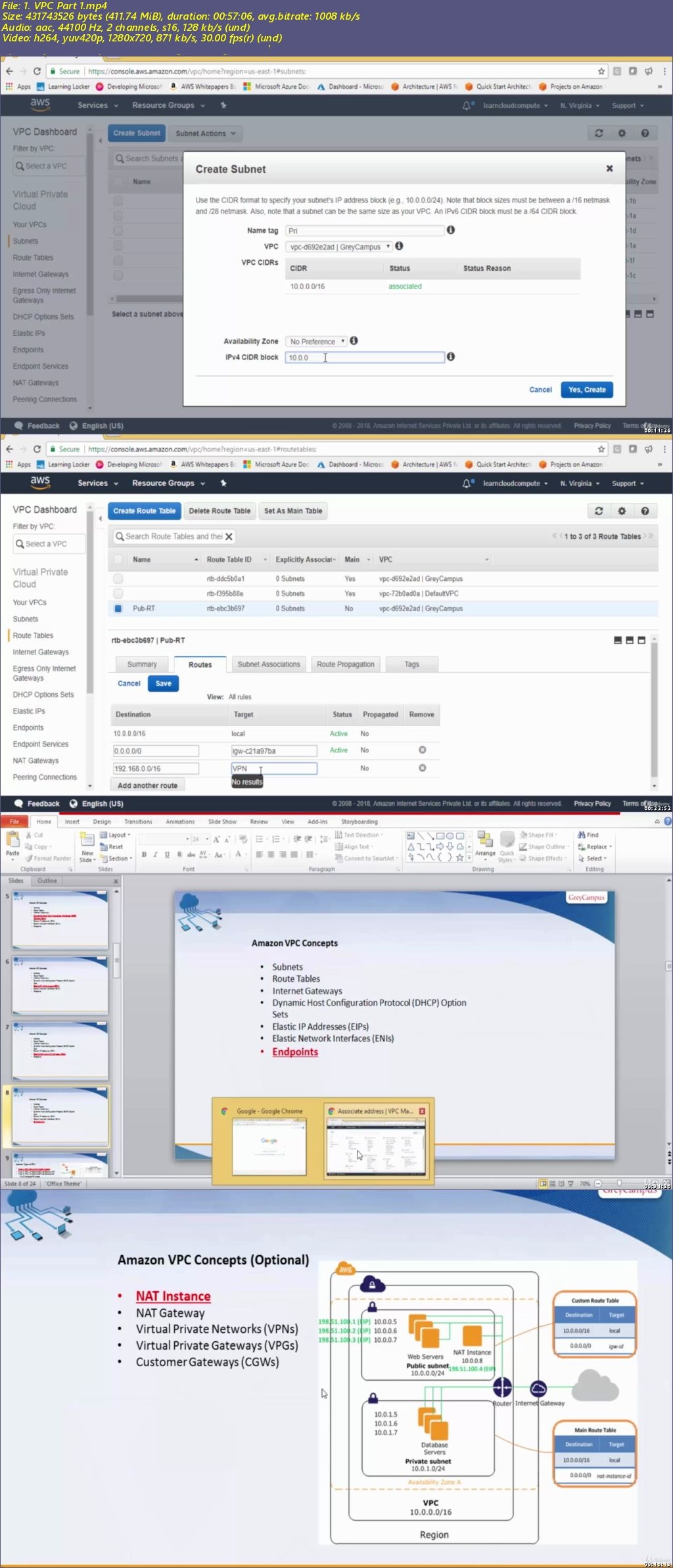Click info icon beside Availability Zone

point(354,340)
